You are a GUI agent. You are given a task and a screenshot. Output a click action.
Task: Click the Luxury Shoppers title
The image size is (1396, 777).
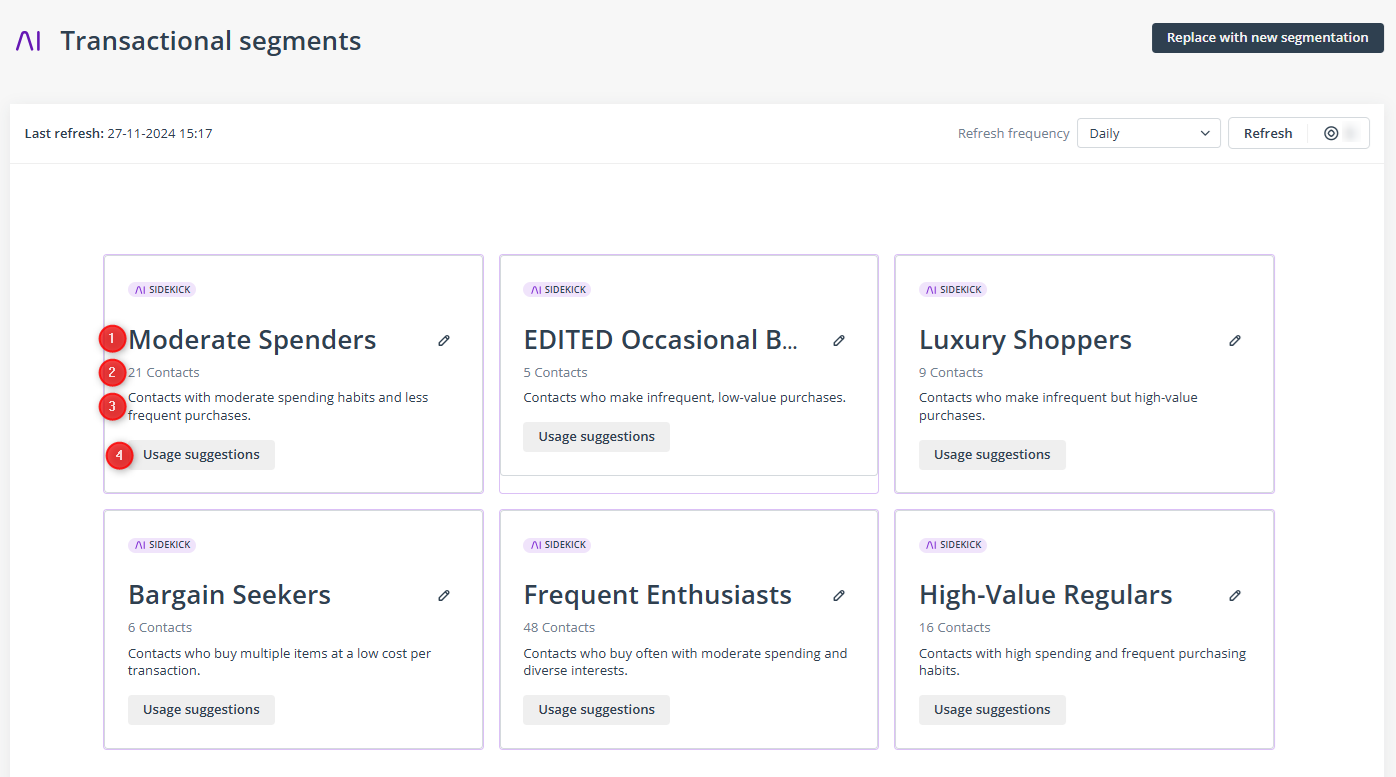click(x=1025, y=340)
